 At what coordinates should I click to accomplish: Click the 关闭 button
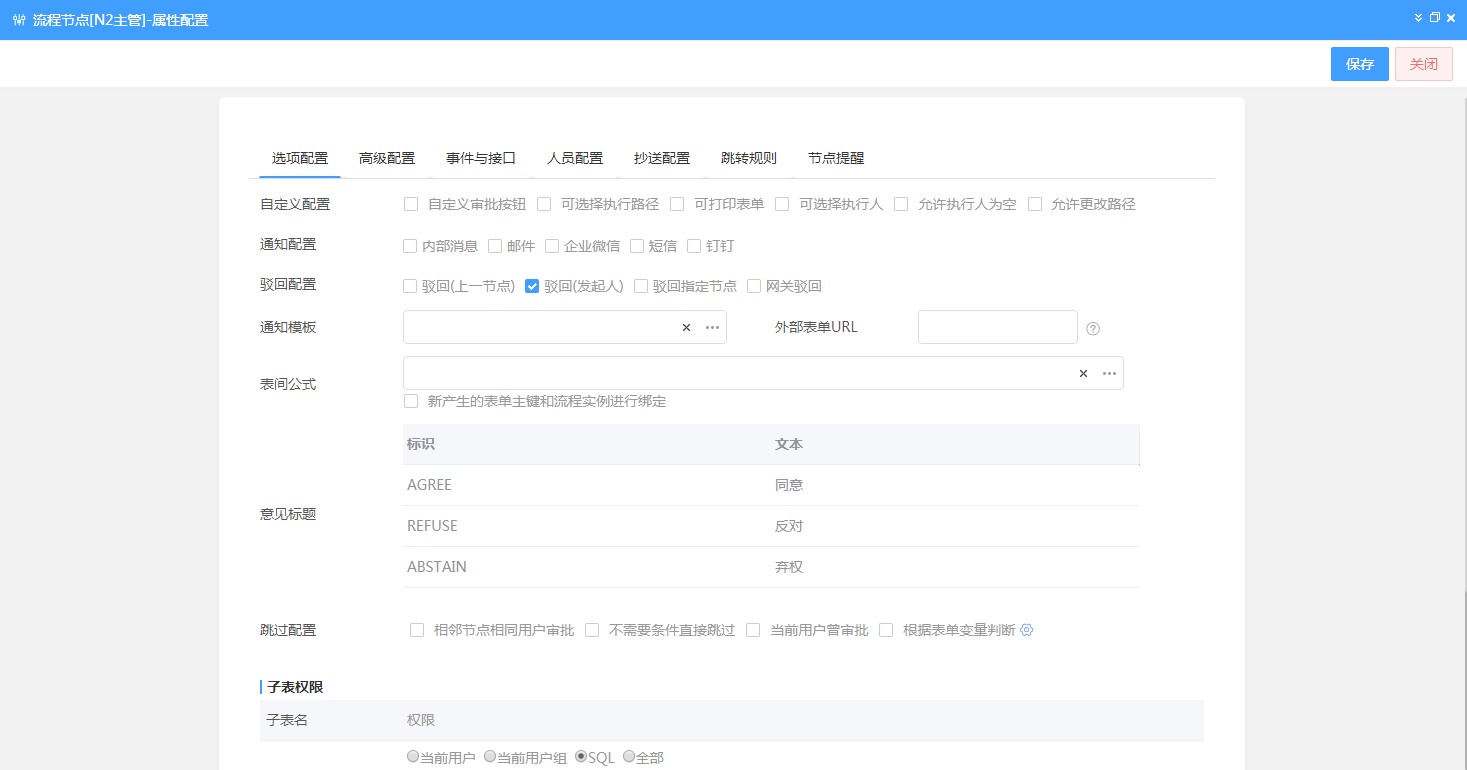1424,64
